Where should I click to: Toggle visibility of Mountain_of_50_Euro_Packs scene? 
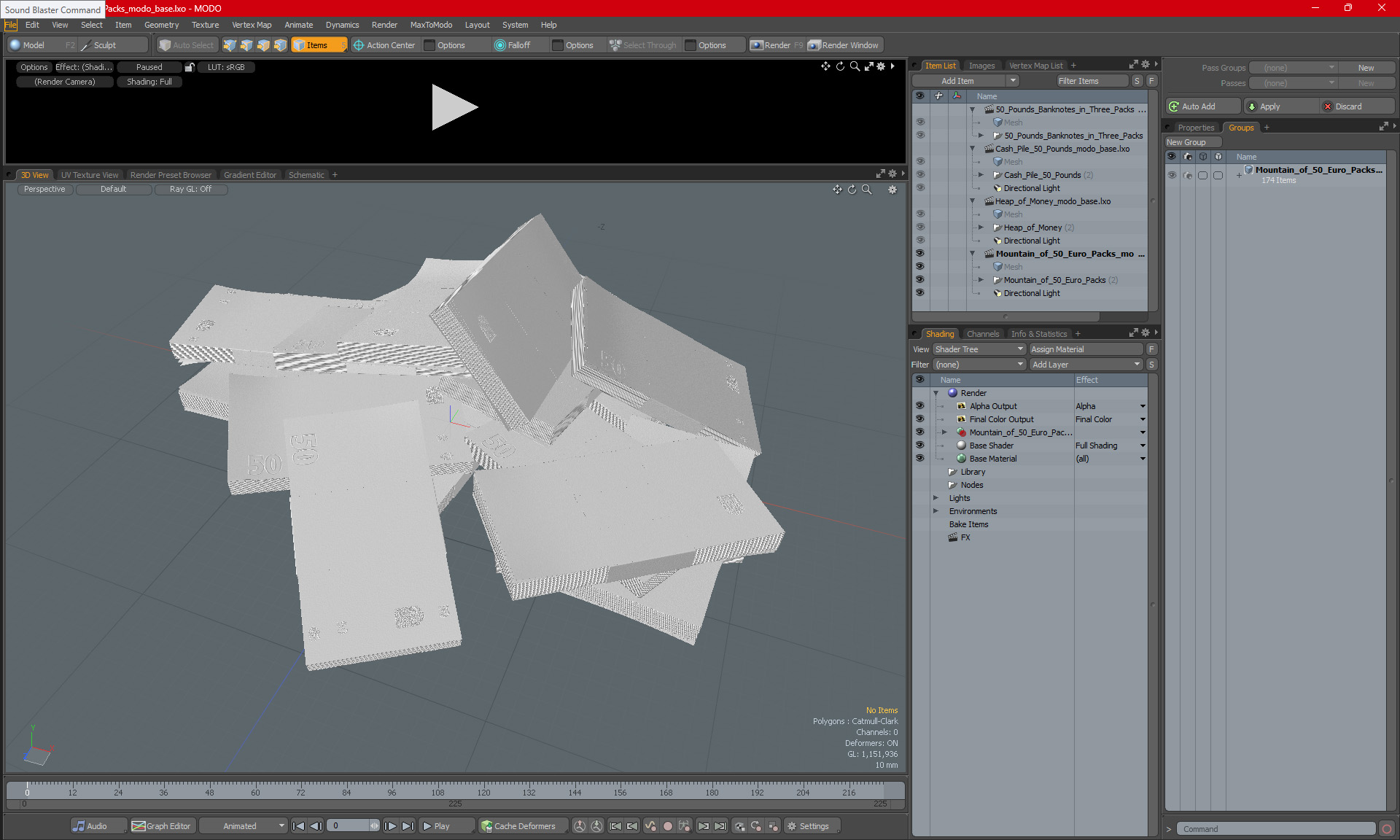[920, 254]
